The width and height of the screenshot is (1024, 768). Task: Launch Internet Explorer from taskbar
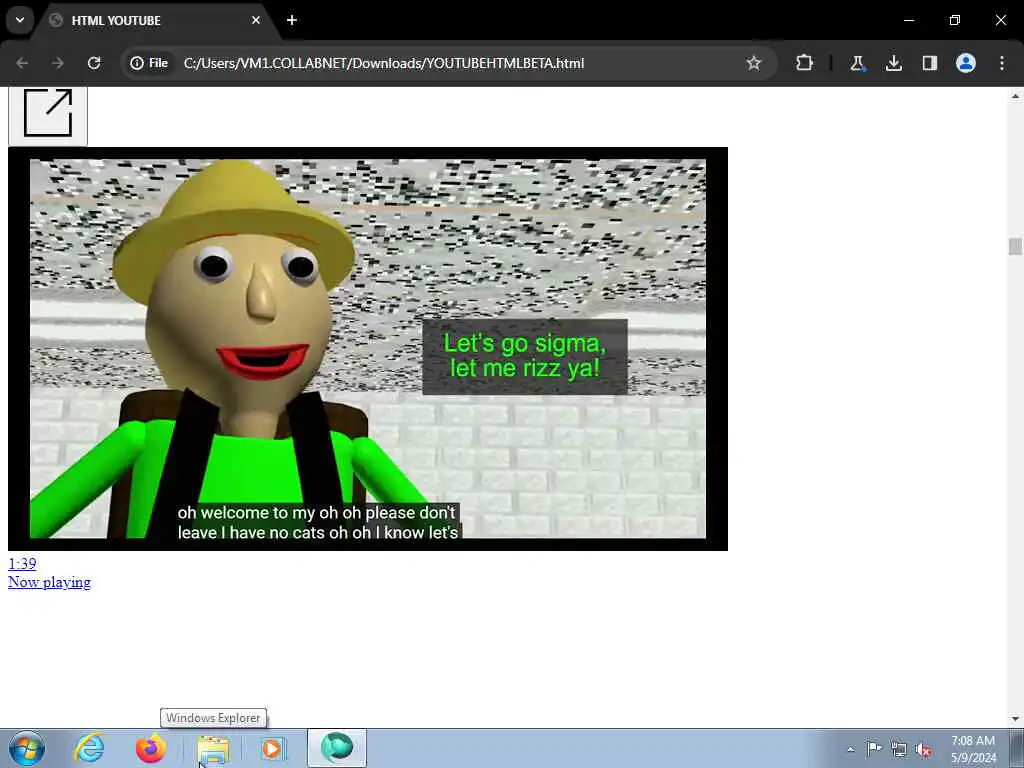[89, 748]
